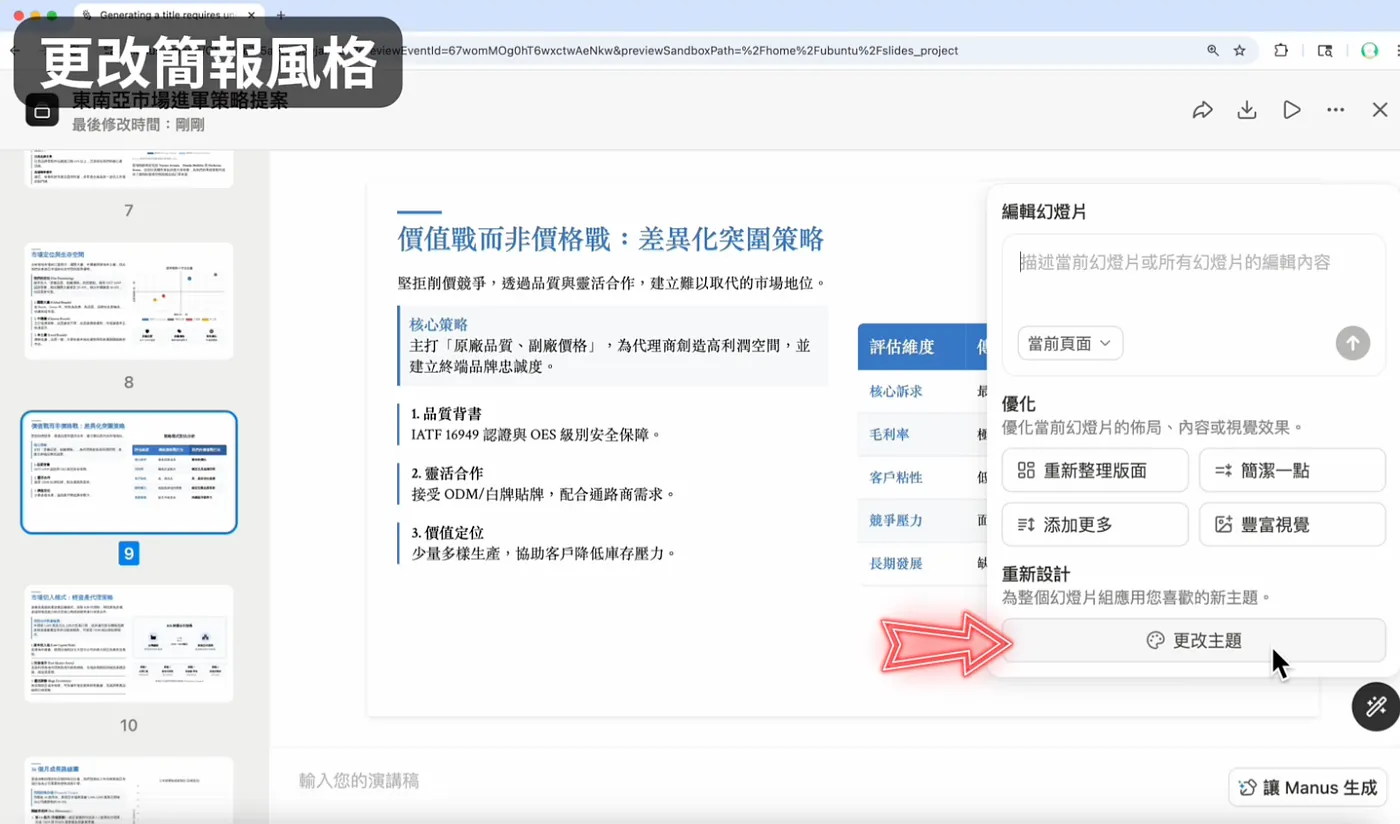Screen dimensions: 1400x824
Task: Click the '2. 靈活合作' list item
Action: [447, 472]
